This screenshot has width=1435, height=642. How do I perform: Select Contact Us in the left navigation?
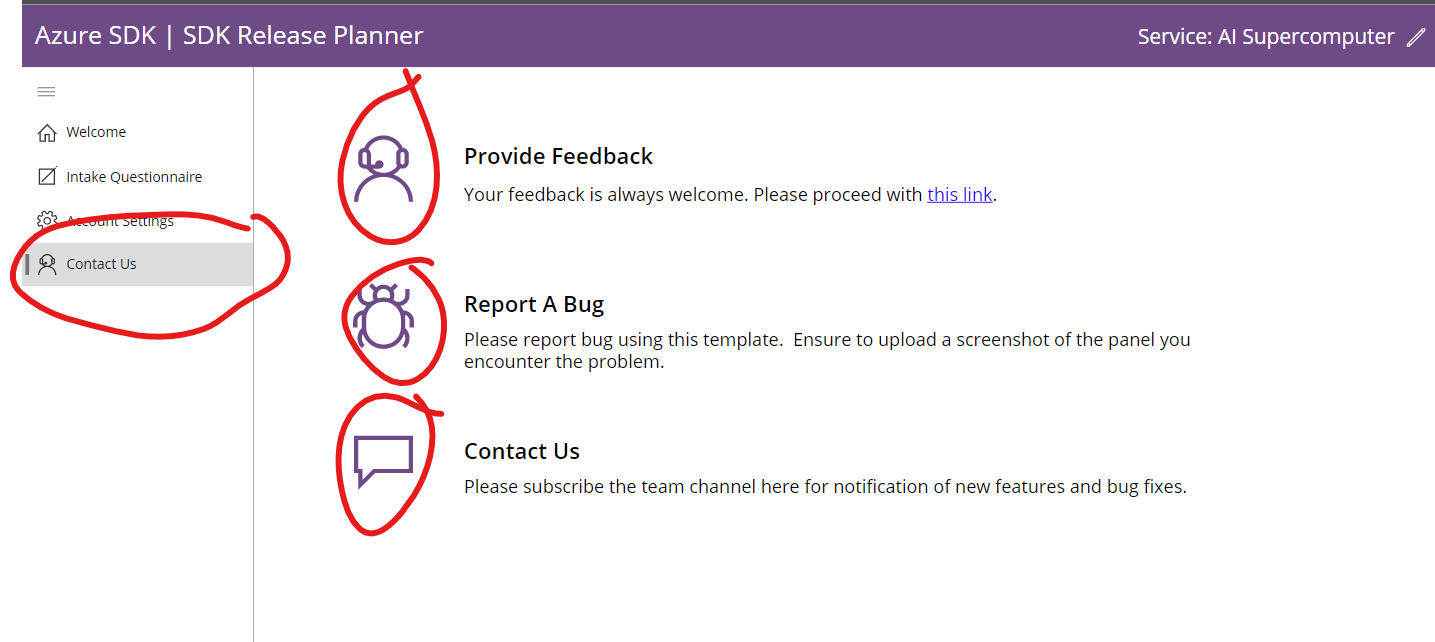click(101, 263)
